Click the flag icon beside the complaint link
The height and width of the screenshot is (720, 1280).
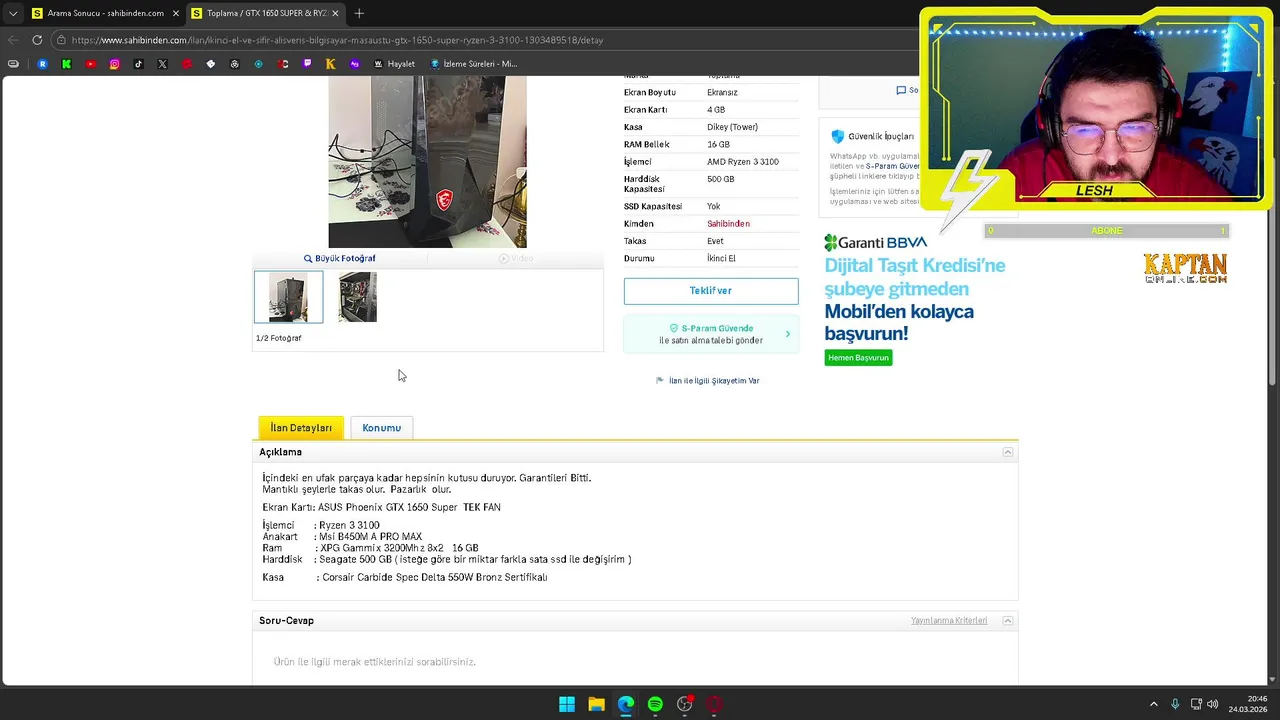pos(660,381)
